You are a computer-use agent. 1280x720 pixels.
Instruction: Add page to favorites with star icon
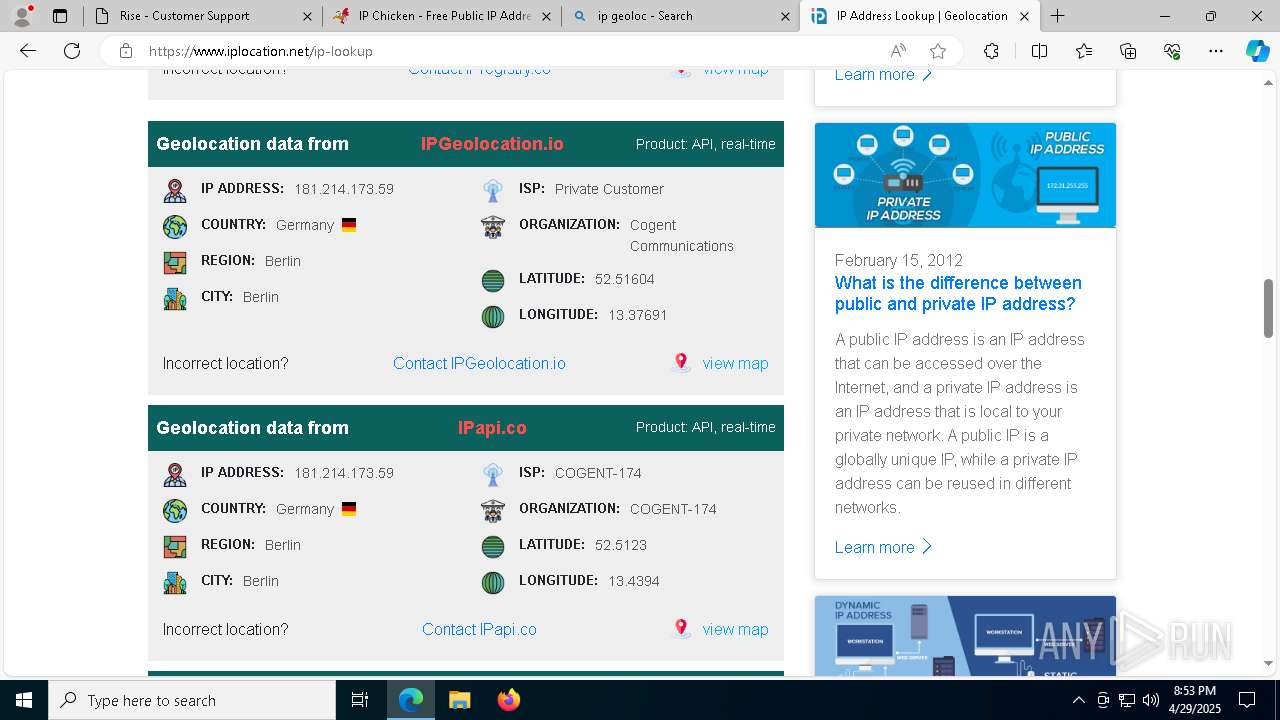coord(938,51)
